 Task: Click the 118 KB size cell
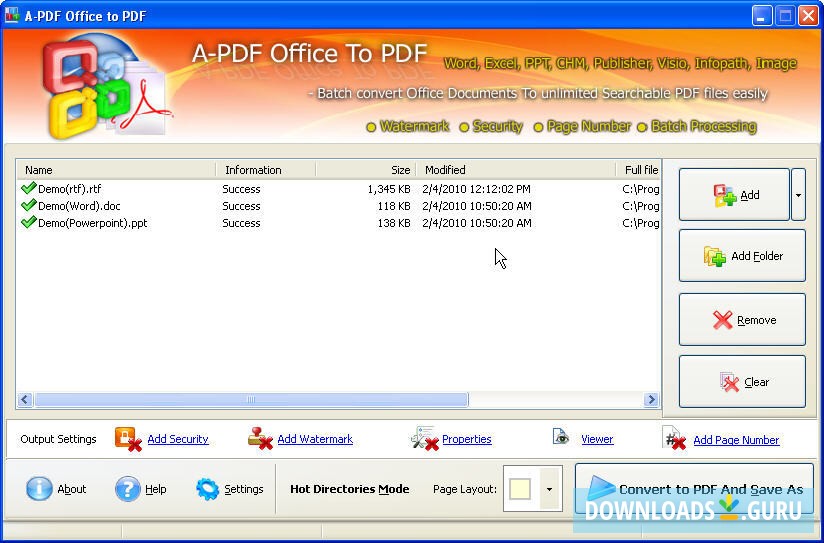[x=394, y=206]
